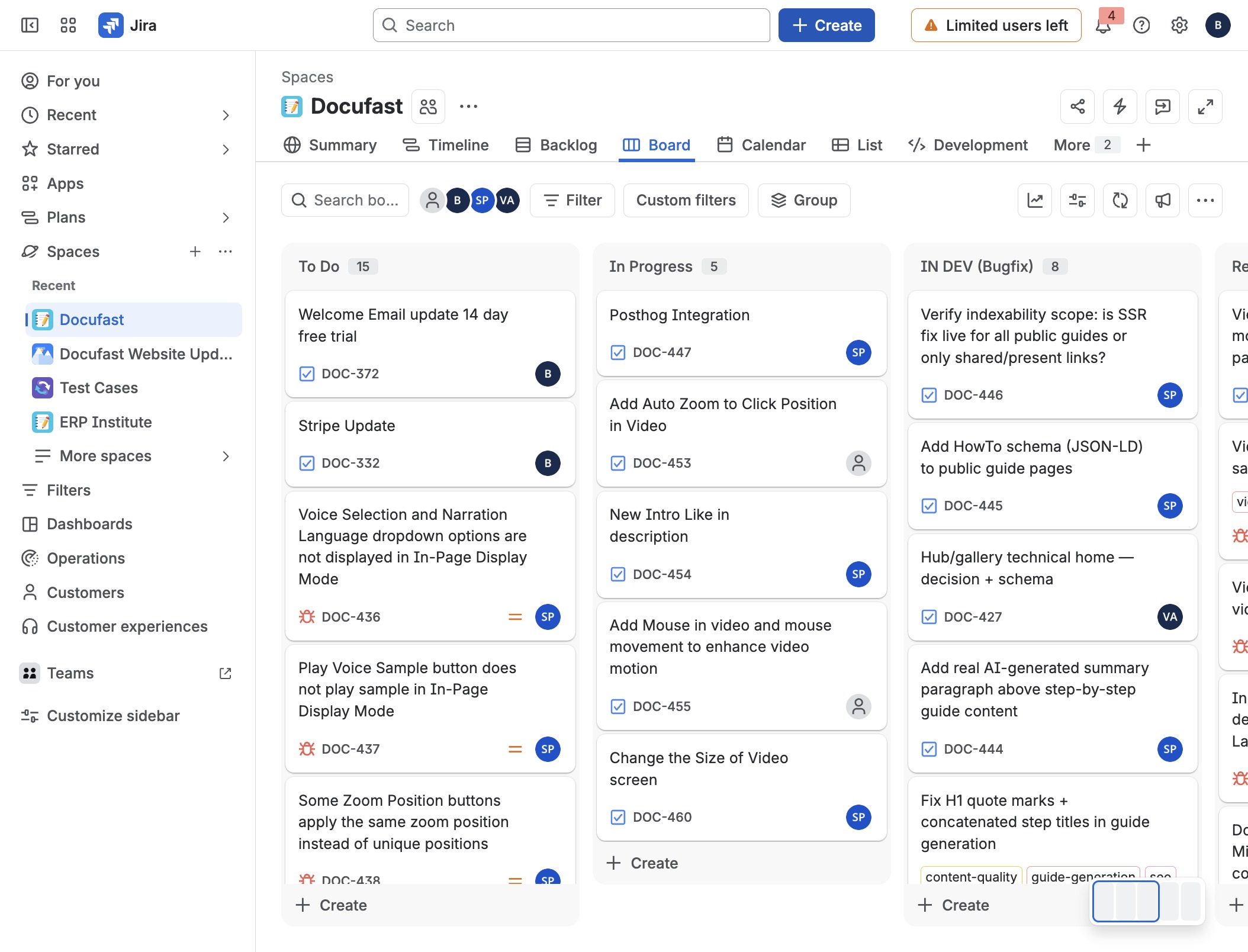Click the megaphone feedback icon
This screenshot has width=1248, height=952.
click(x=1163, y=200)
